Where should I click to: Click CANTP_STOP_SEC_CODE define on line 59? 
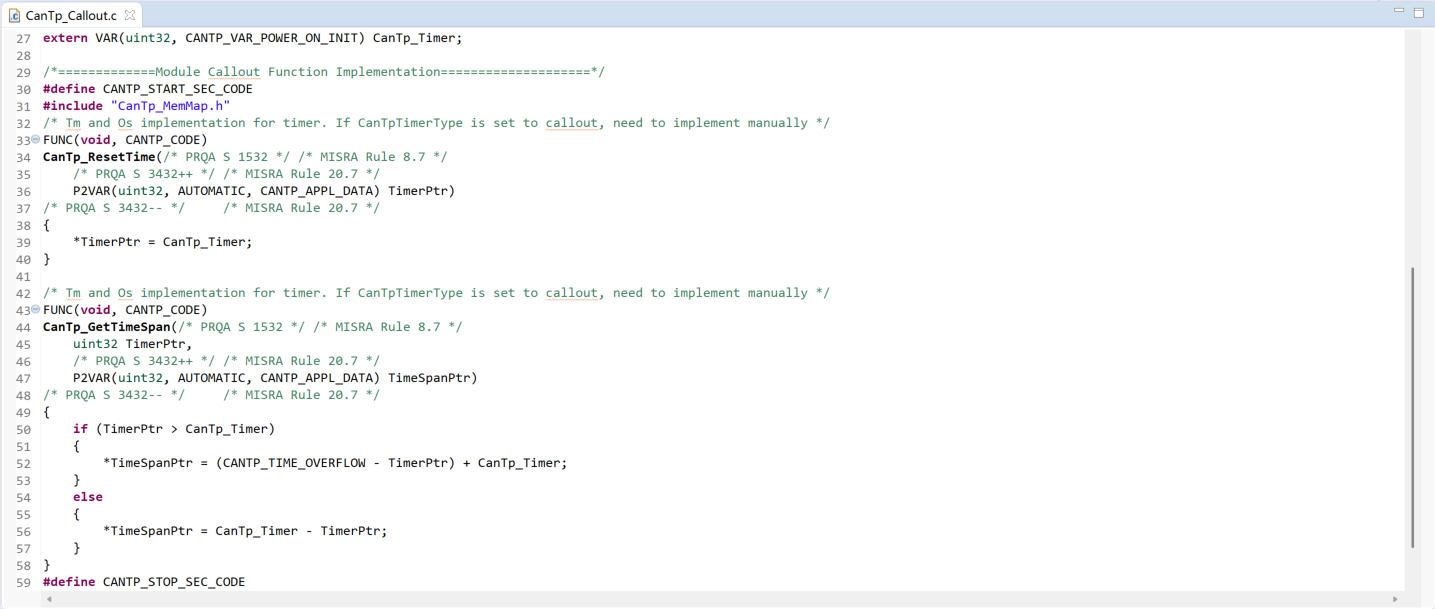pos(173,582)
